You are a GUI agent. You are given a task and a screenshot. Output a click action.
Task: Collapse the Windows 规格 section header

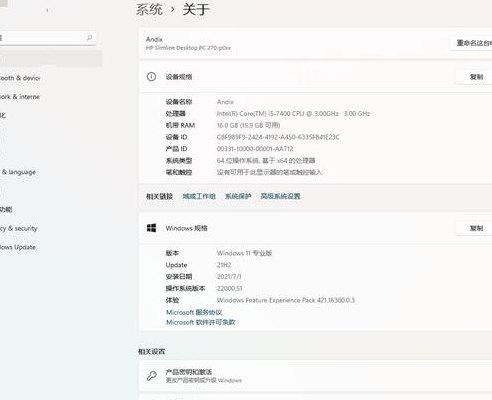point(315,228)
